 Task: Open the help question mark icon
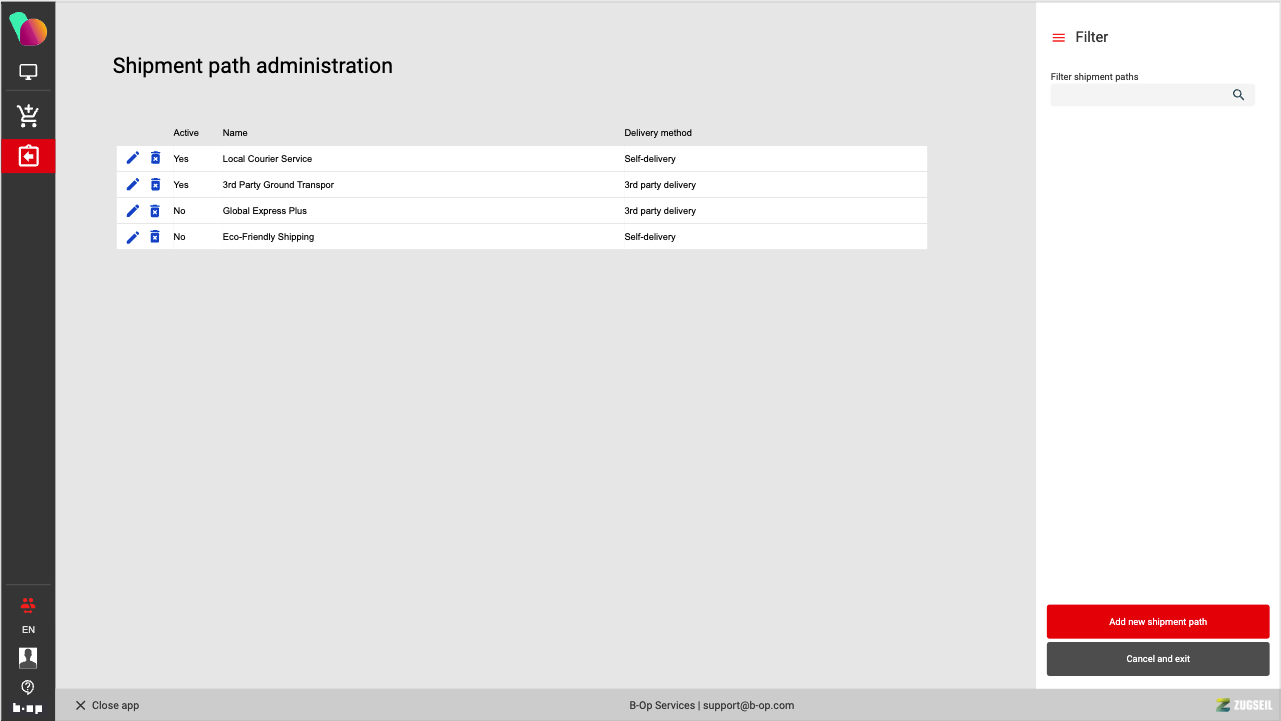pos(28,687)
